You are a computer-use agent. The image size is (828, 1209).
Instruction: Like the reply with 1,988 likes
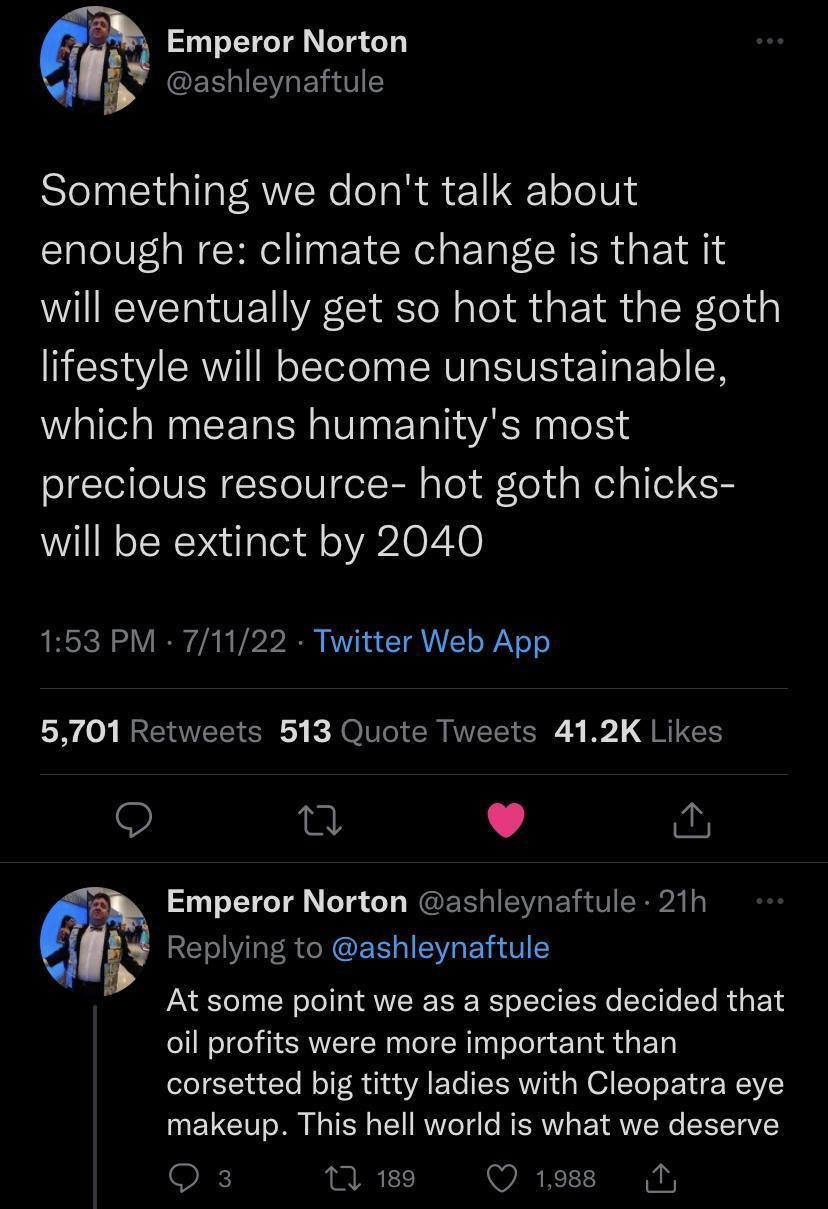point(504,1179)
